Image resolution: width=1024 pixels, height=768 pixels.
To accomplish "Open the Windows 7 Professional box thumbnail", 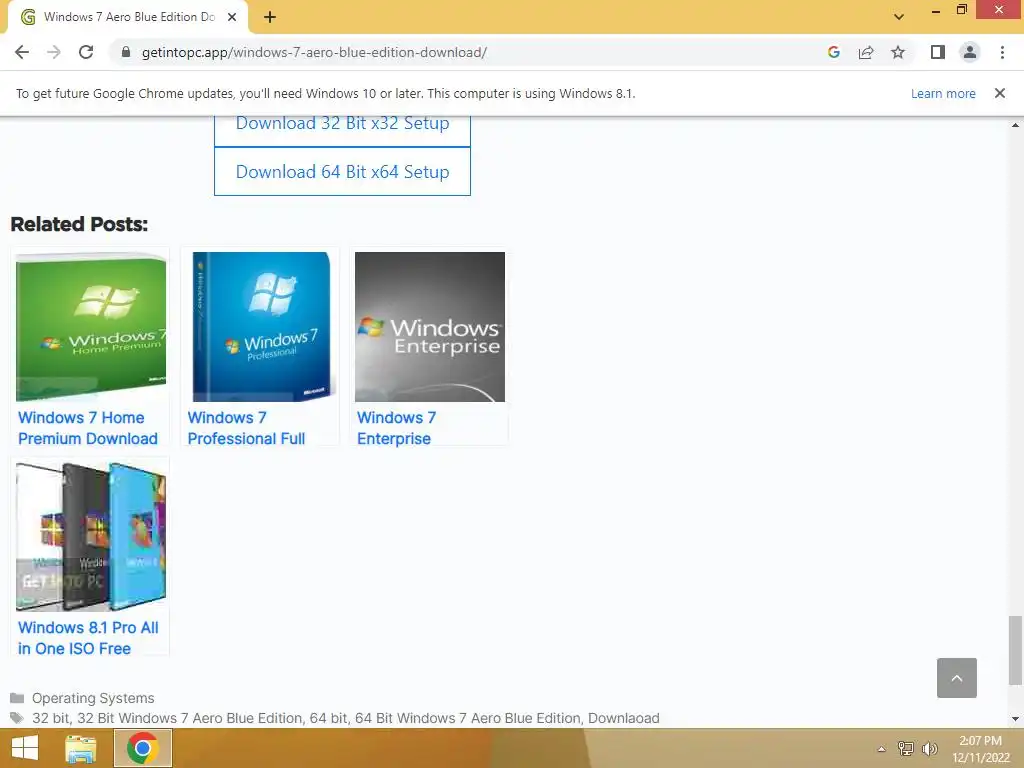I will click(261, 327).
